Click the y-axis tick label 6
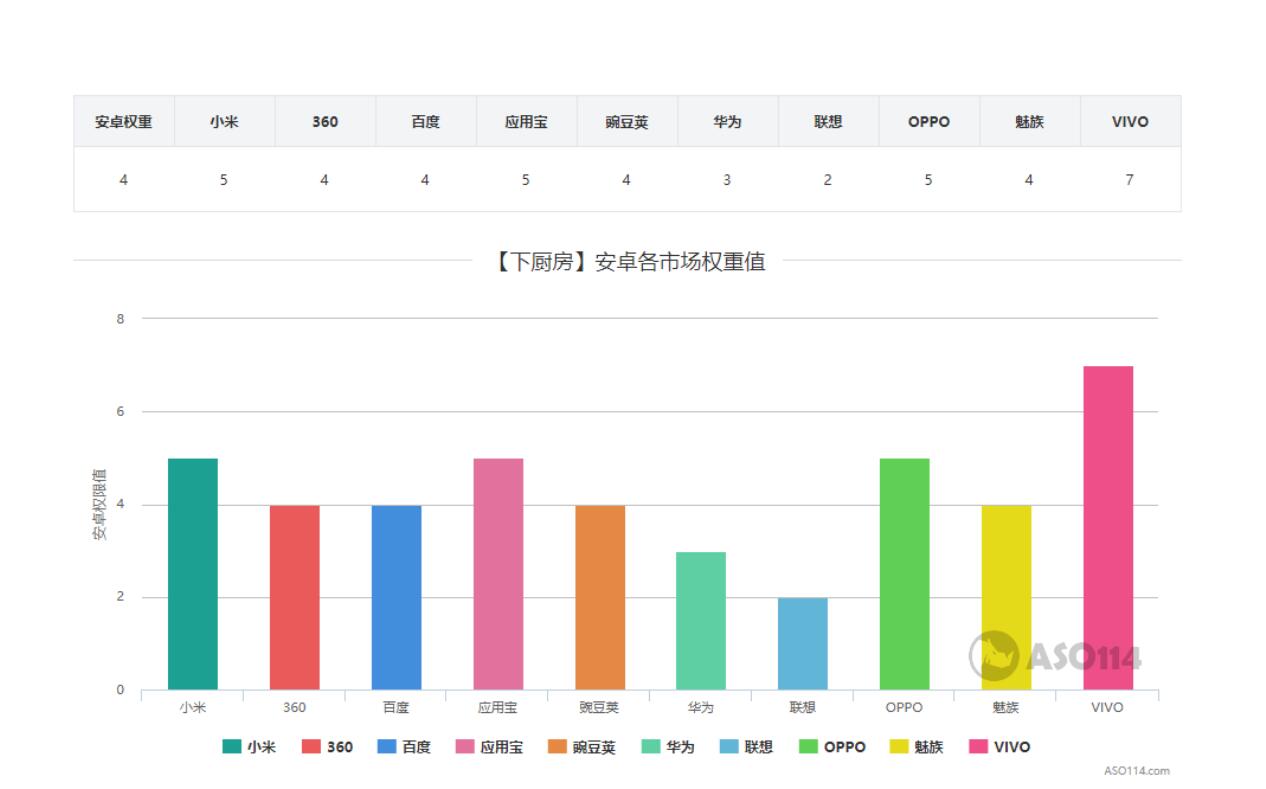The image size is (1266, 789). pos(121,411)
